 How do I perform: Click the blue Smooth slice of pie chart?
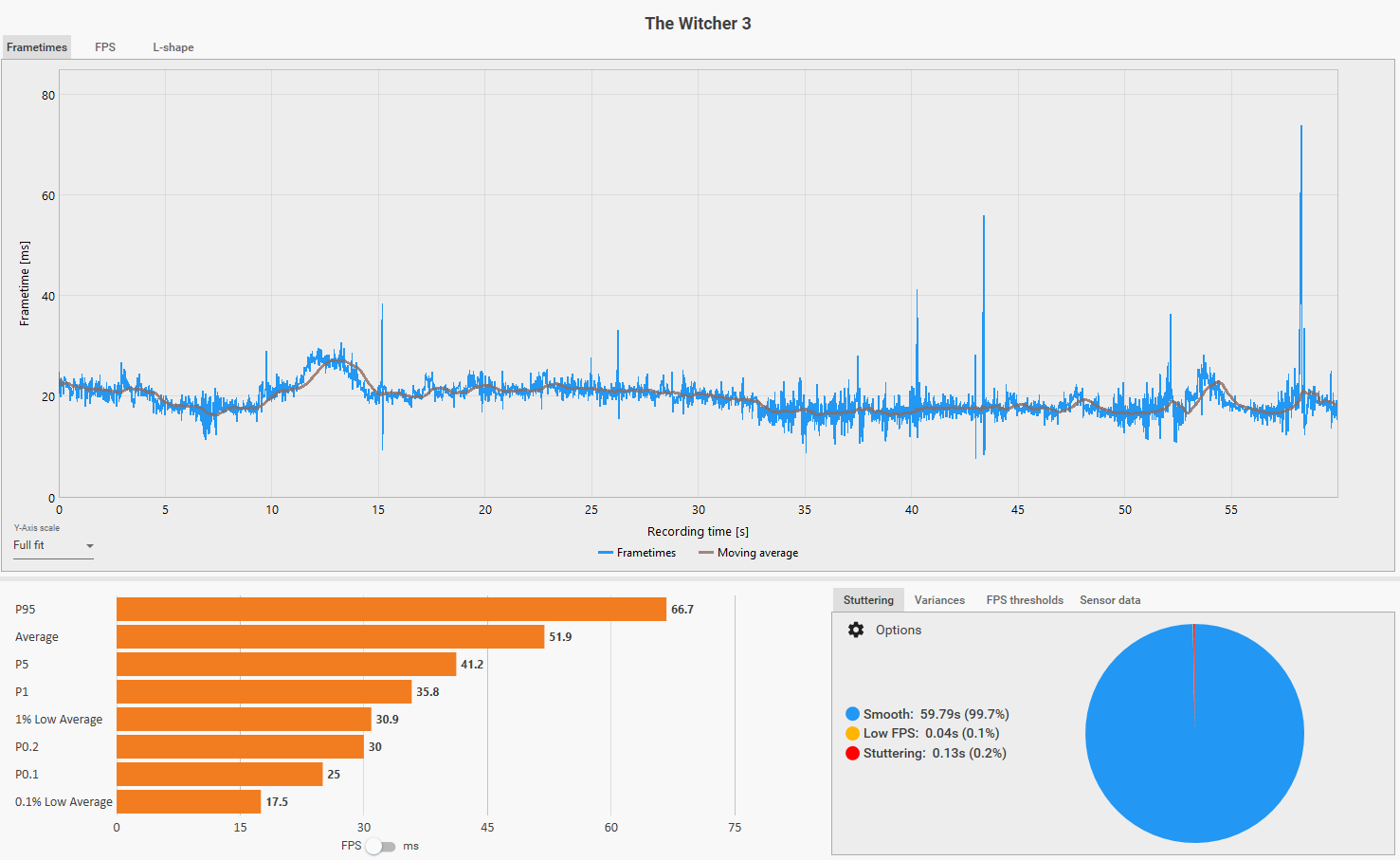1194,759
